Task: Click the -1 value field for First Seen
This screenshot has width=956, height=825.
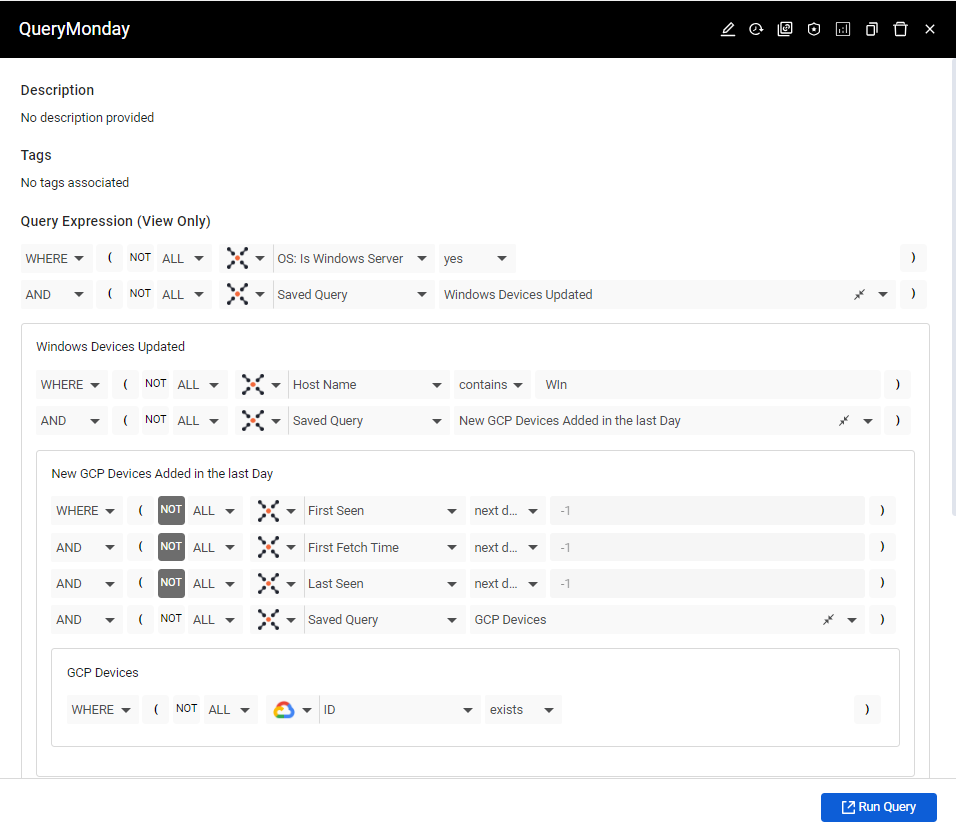Action: point(707,511)
